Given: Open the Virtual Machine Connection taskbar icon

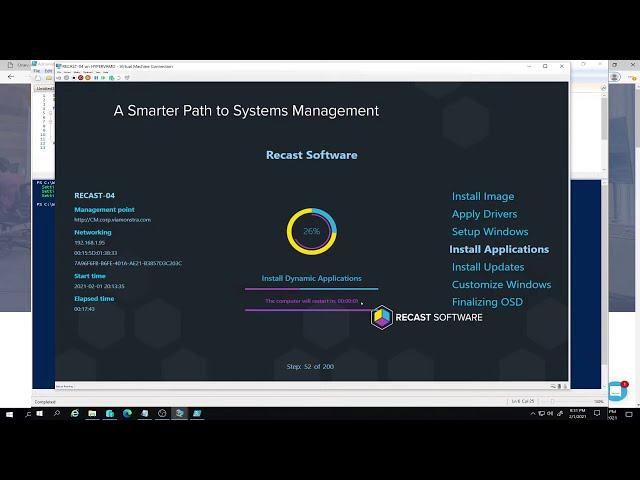Looking at the screenshot, I should click(180, 413).
